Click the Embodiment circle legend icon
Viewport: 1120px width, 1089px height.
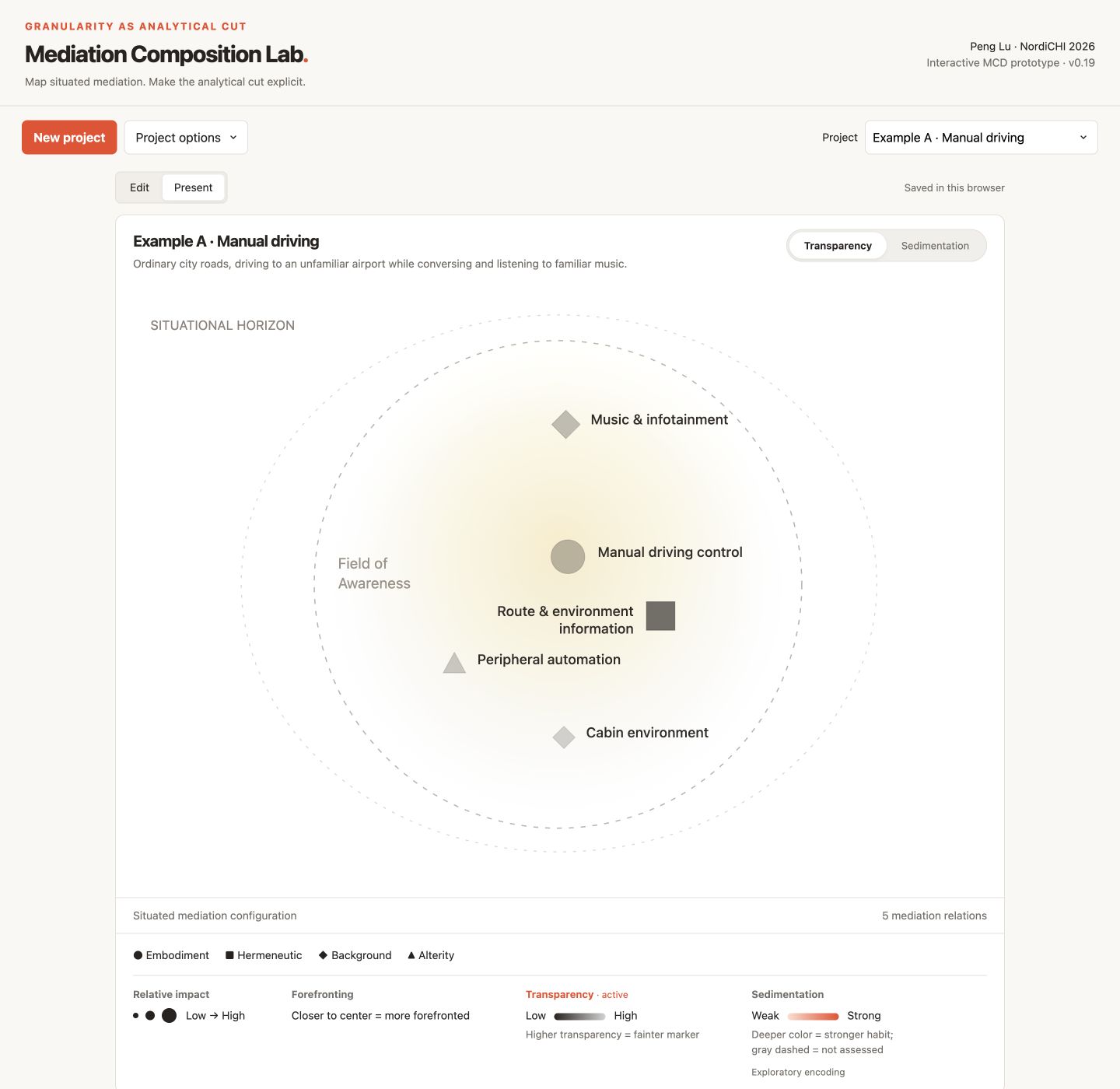coord(138,955)
